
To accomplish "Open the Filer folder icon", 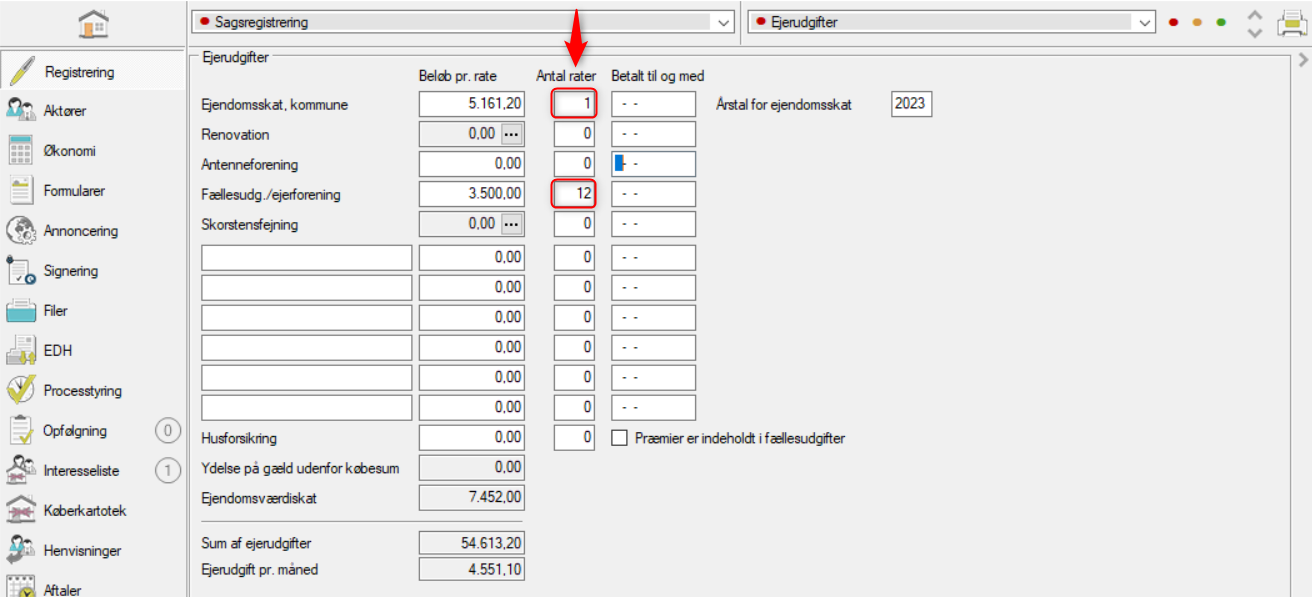I will [21, 311].
